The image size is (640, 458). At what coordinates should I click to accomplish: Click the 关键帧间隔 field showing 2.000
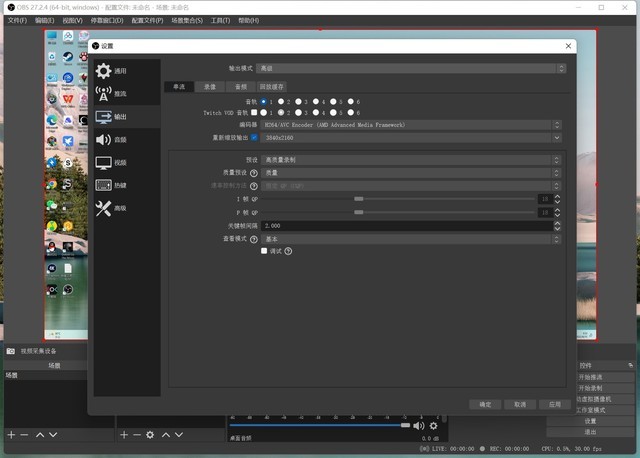[407, 226]
